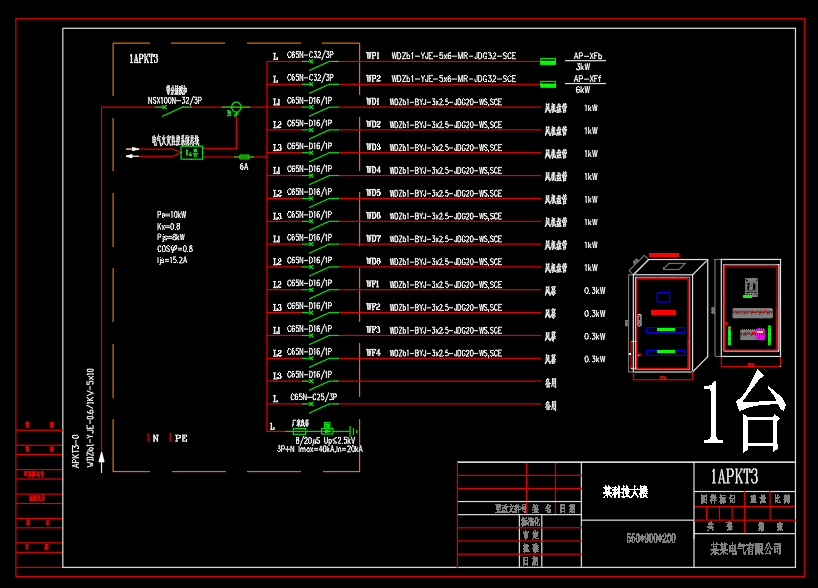Select the N busbar label
Image resolution: width=818 pixels, height=588 pixels.
pos(155,438)
